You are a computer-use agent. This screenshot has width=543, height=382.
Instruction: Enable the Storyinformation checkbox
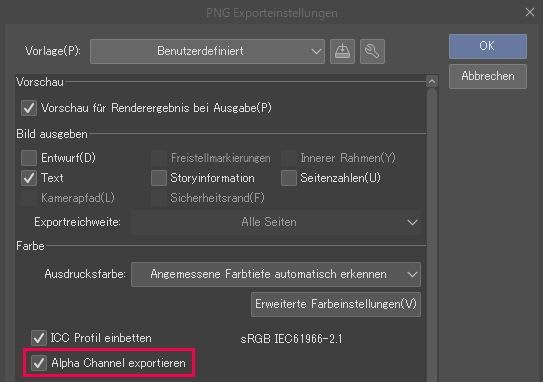coord(159,178)
